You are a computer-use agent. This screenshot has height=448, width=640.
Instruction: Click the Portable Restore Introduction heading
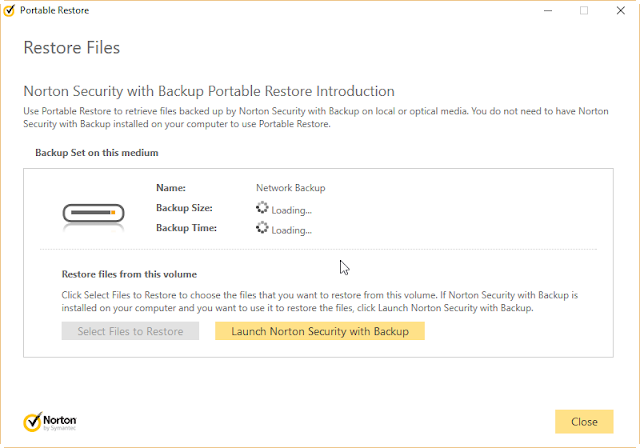click(x=209, y=91)
